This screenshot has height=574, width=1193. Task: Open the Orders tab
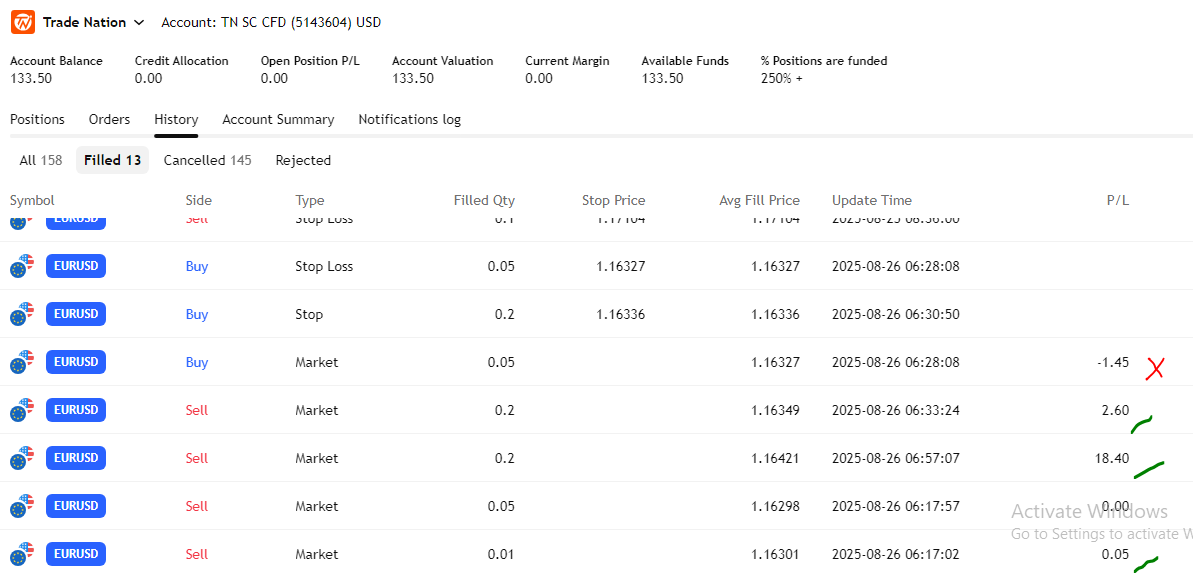[x=109, y=119]
